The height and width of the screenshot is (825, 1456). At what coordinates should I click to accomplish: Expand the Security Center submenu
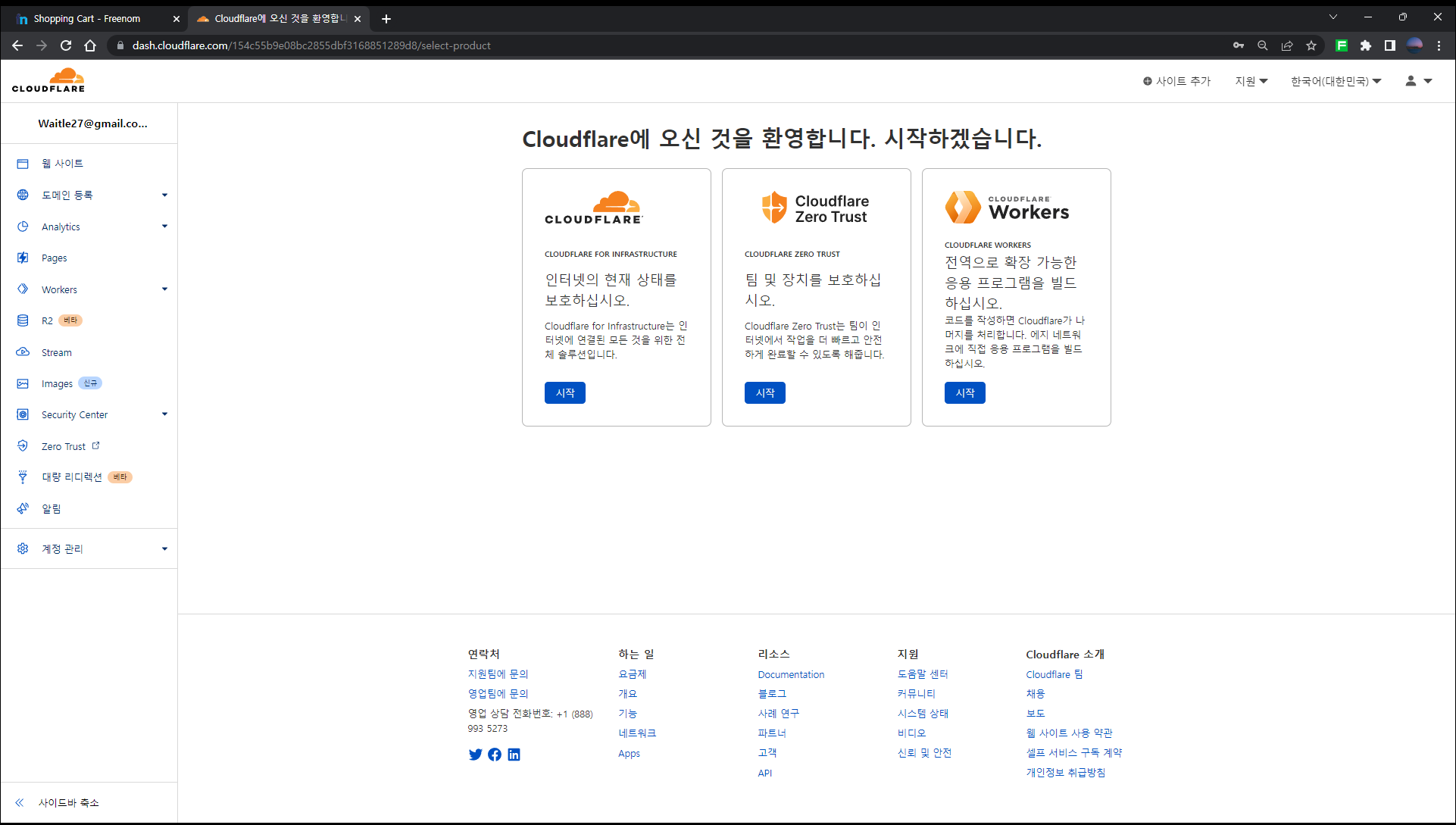point(164,414)
